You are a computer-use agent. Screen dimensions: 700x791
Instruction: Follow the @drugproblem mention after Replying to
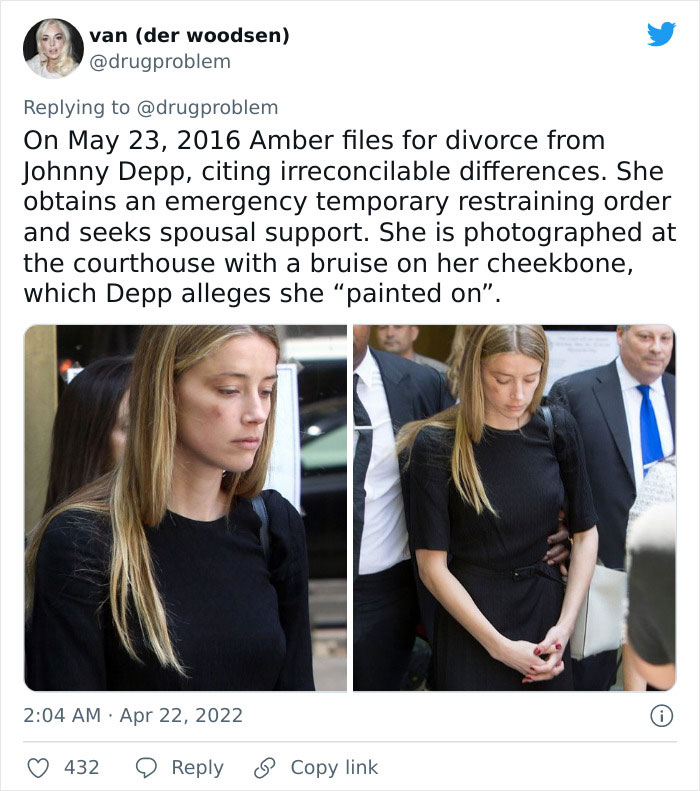pos(207,107)
